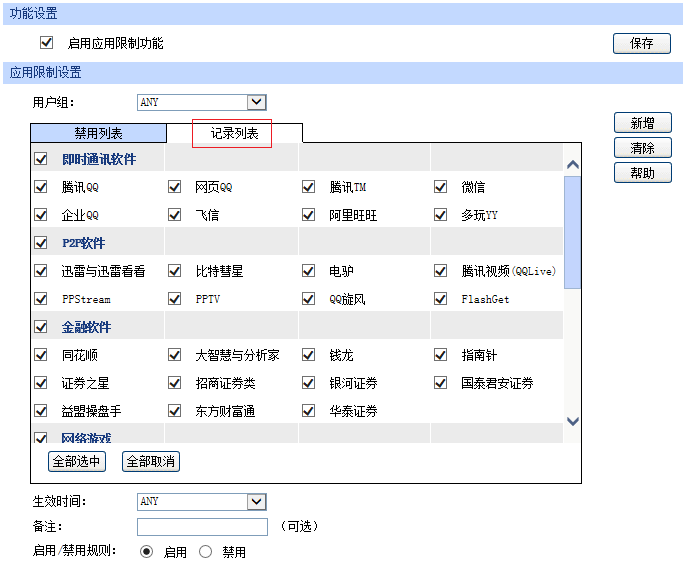Click 全部选中 to select all apps
The height and width of the screenshot is (564, 684).
tap(77, 461)
